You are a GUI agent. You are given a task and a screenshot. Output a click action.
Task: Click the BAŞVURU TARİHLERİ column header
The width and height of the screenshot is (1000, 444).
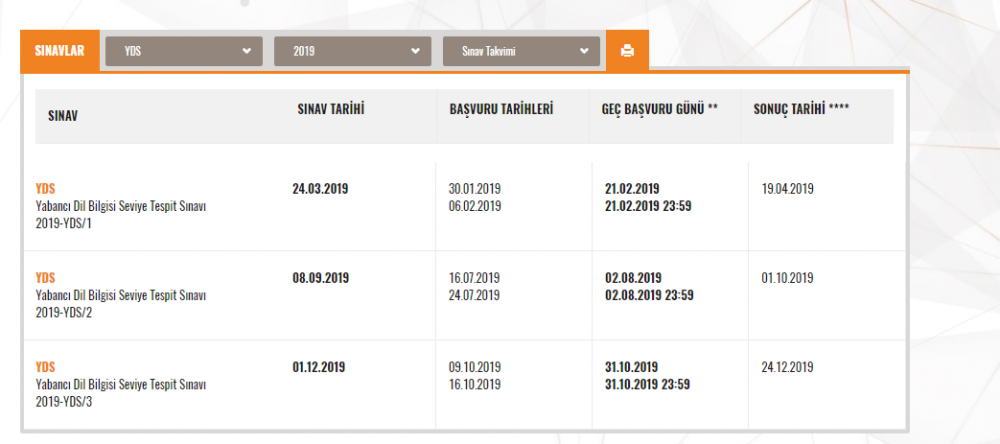(x=501, y=109)
